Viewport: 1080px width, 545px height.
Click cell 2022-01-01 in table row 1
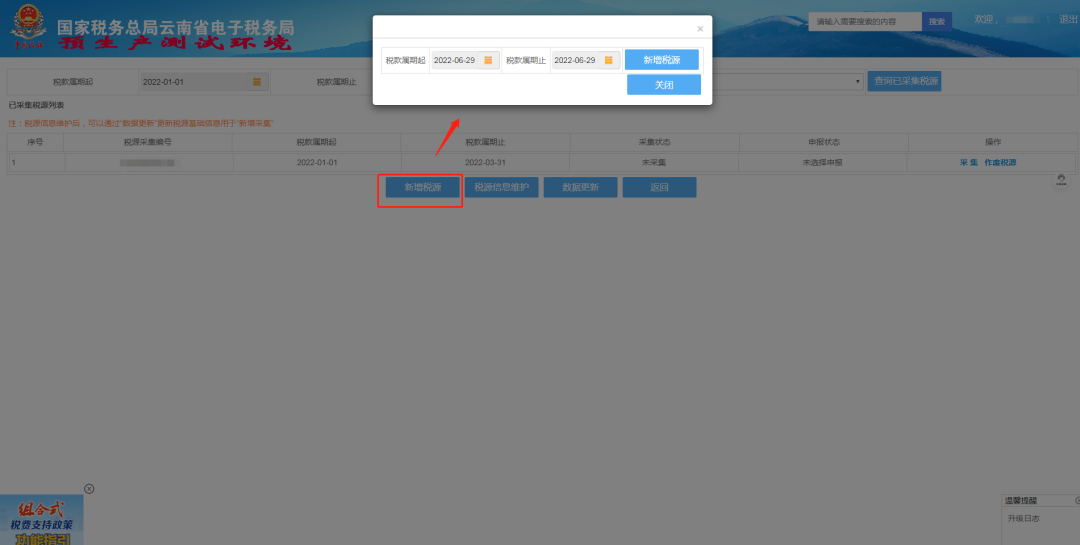click(317, 163)
